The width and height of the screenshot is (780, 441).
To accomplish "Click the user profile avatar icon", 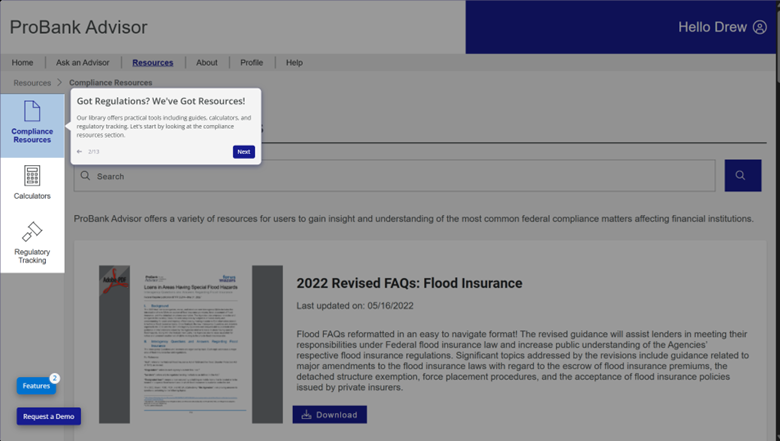I will [x=760, y=27].
